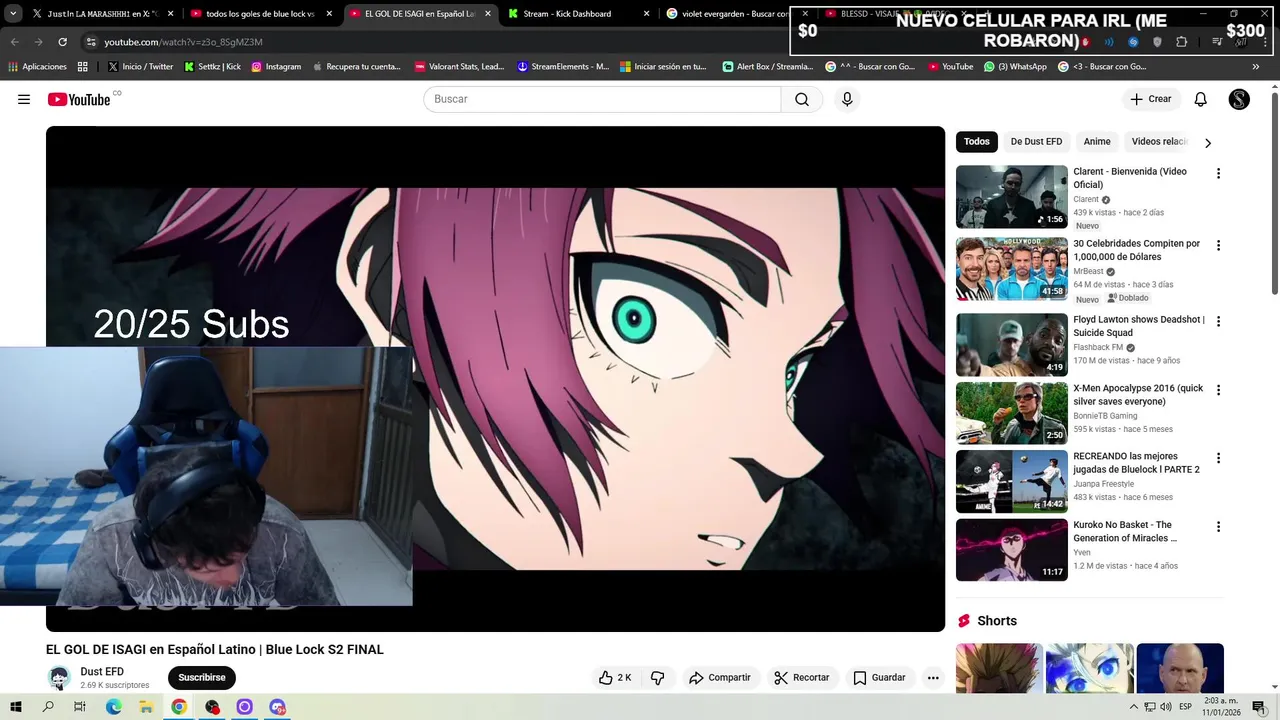The width and height of the screenshot is (1280, 720).
Task: Click the page vertical scrollbar
Action: [x=1275, y=192]
